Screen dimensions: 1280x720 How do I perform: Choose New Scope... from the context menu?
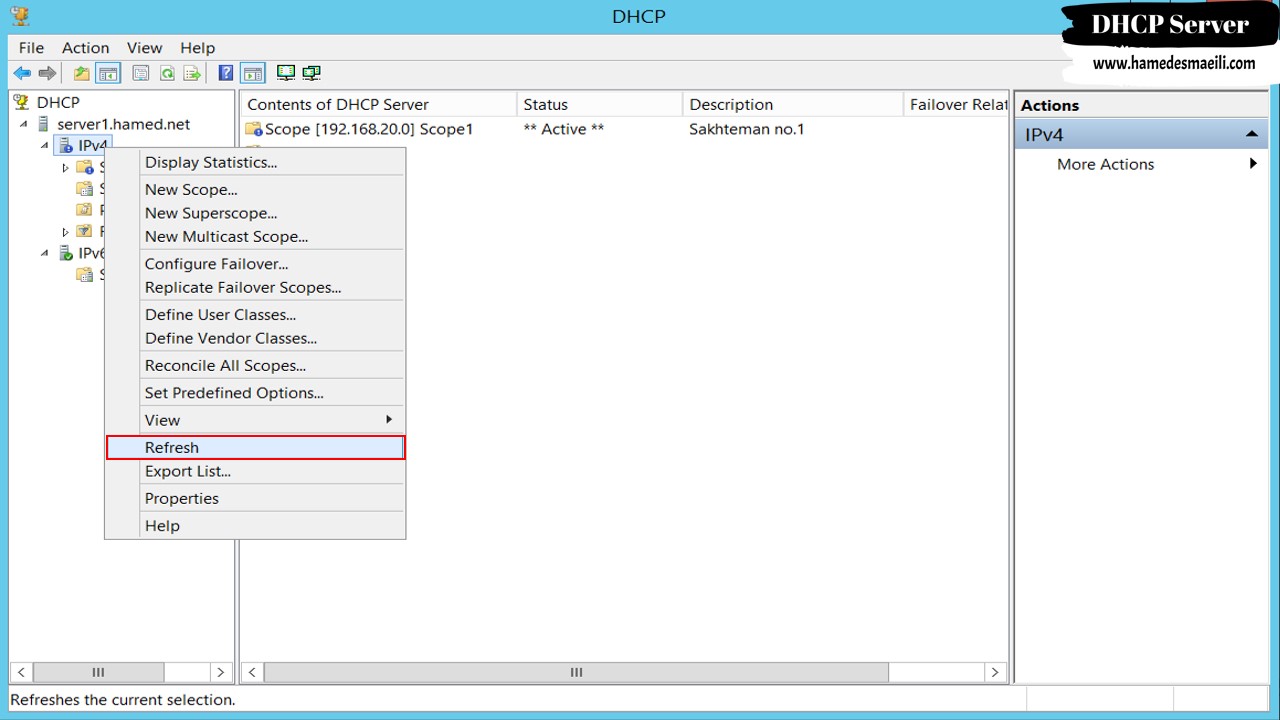(x=255, y=189)
